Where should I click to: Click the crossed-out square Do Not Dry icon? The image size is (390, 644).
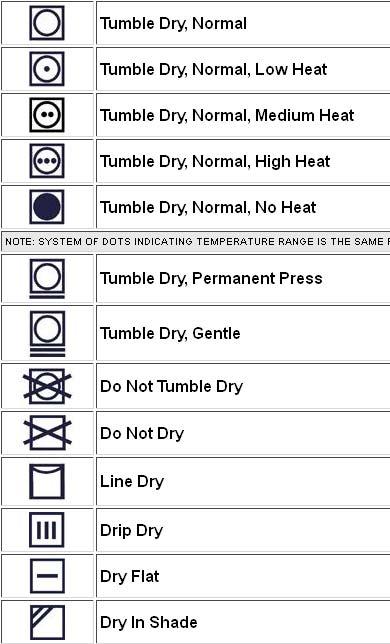click(47, 433)
